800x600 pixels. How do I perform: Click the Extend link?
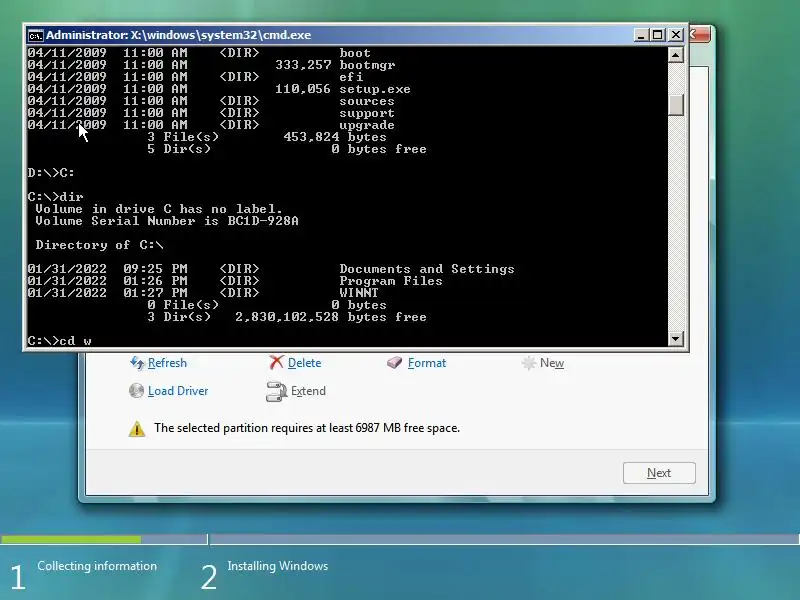coord(308,391)
